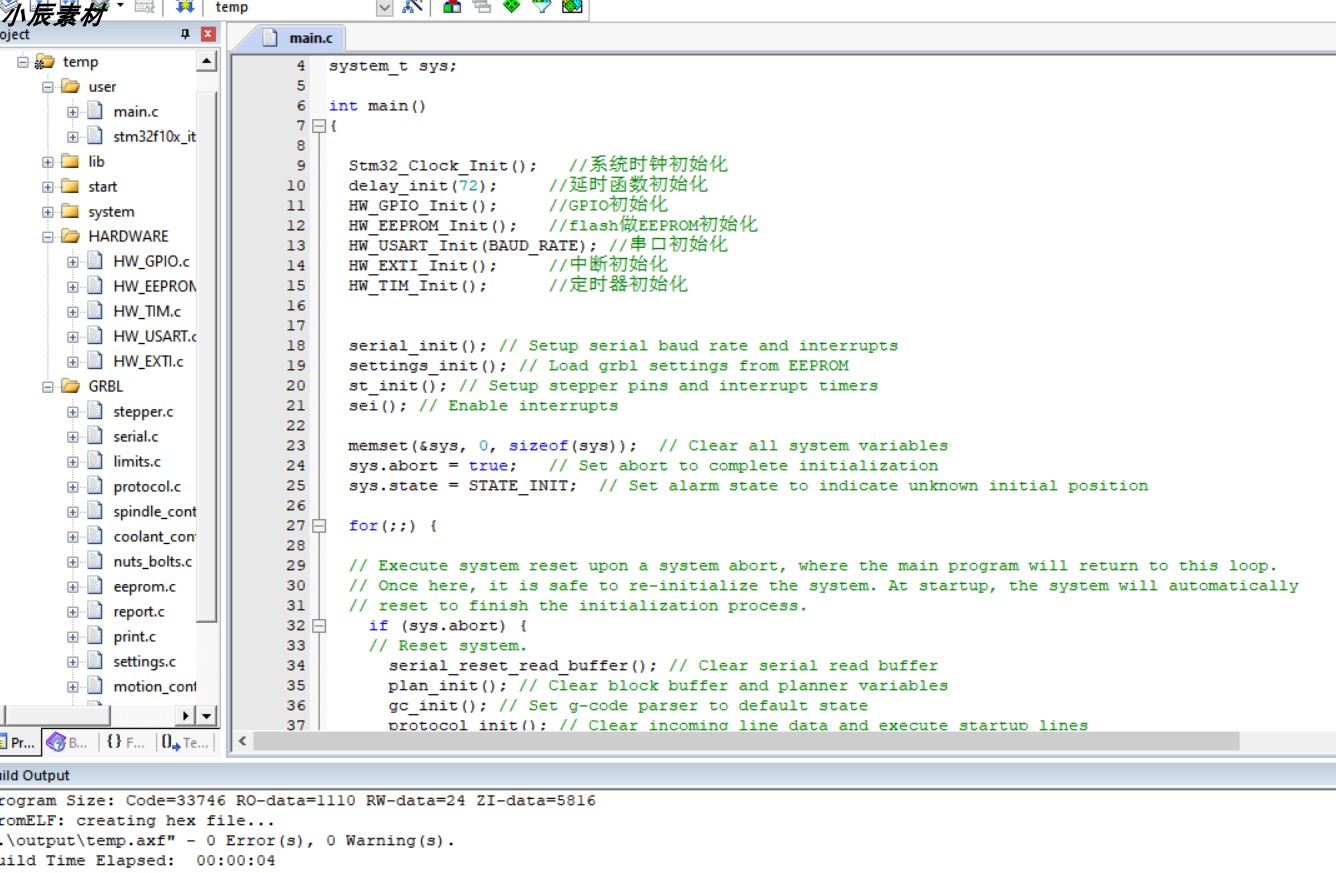This screenshot has height=873, width=1336.
Task: Click the eeprom.c file icon
Action: 95,587
